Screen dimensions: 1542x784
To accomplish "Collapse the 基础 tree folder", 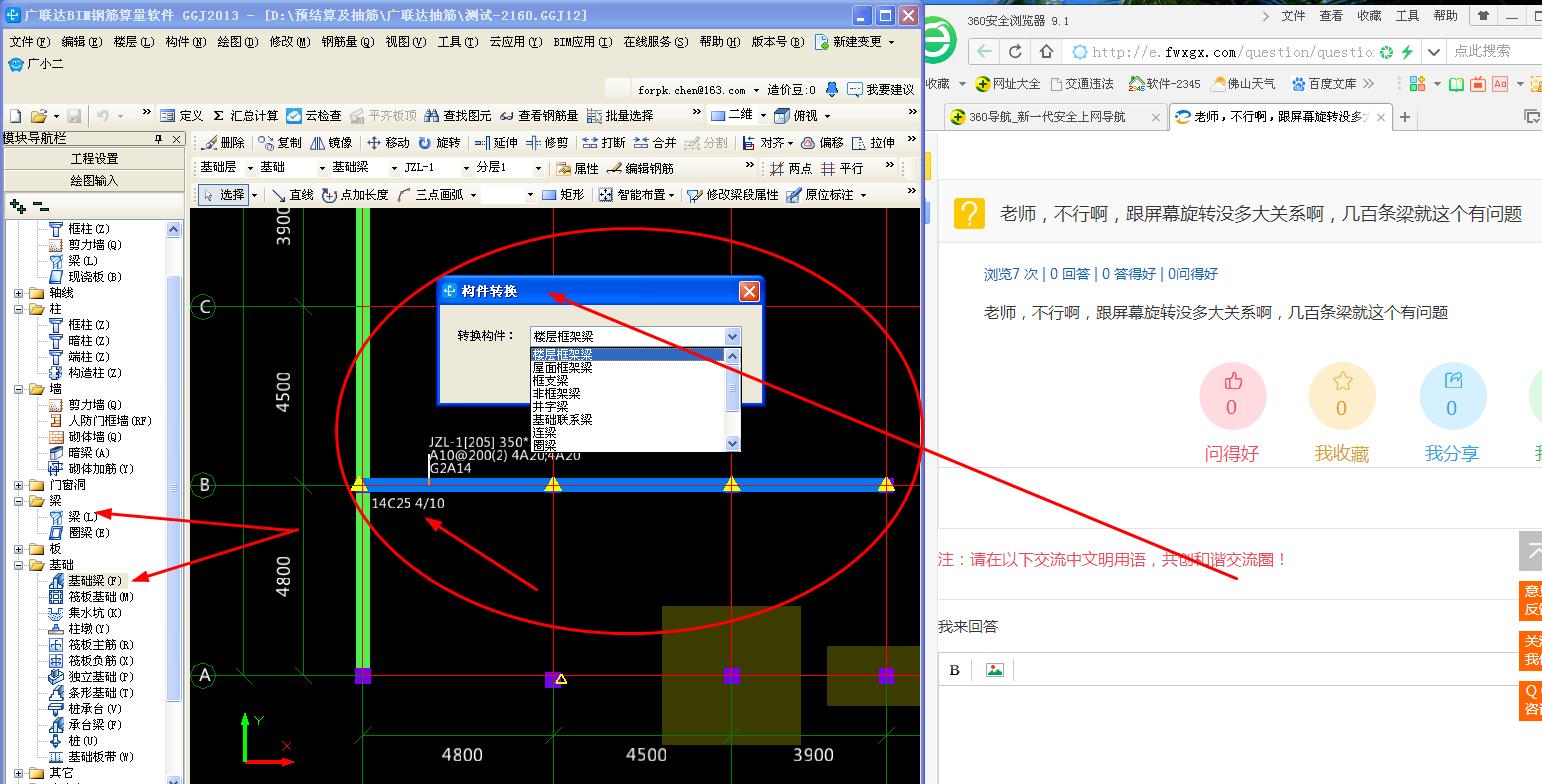I will (x=19, y=565).
